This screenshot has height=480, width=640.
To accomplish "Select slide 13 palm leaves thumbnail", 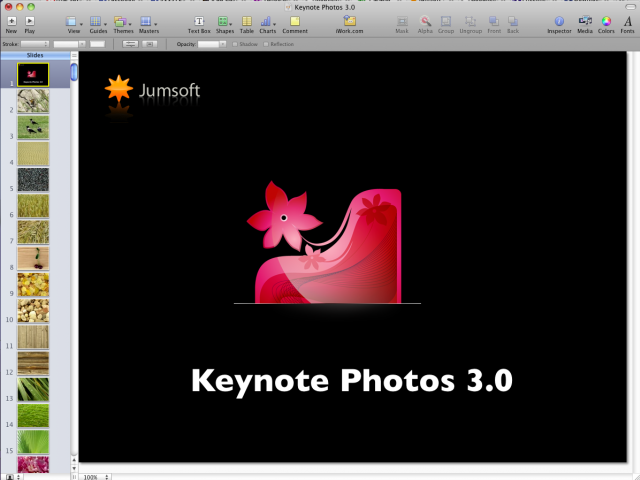I will [33, 389].
